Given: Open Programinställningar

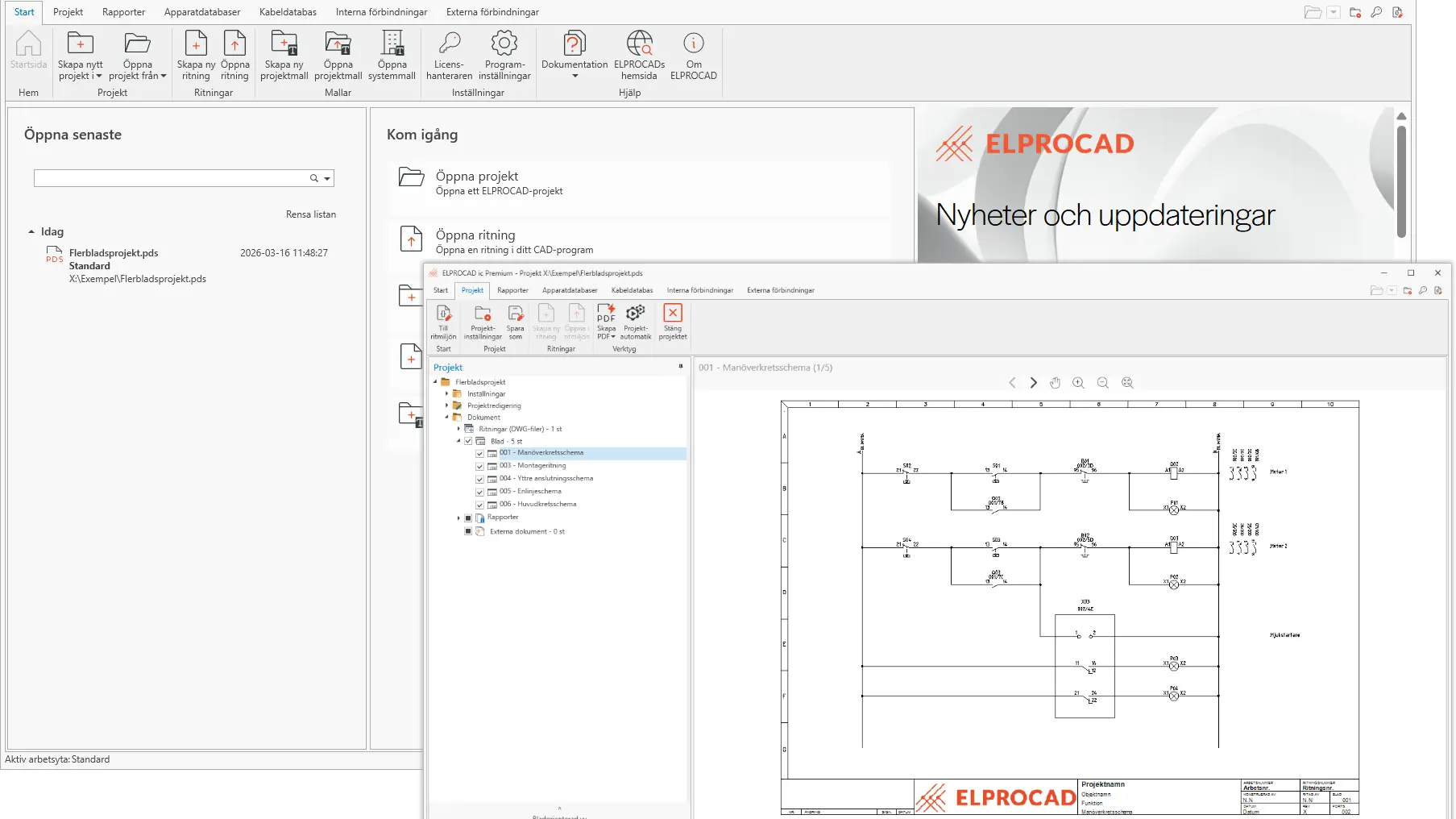Looking at the screenshot, I should [504, 56].
